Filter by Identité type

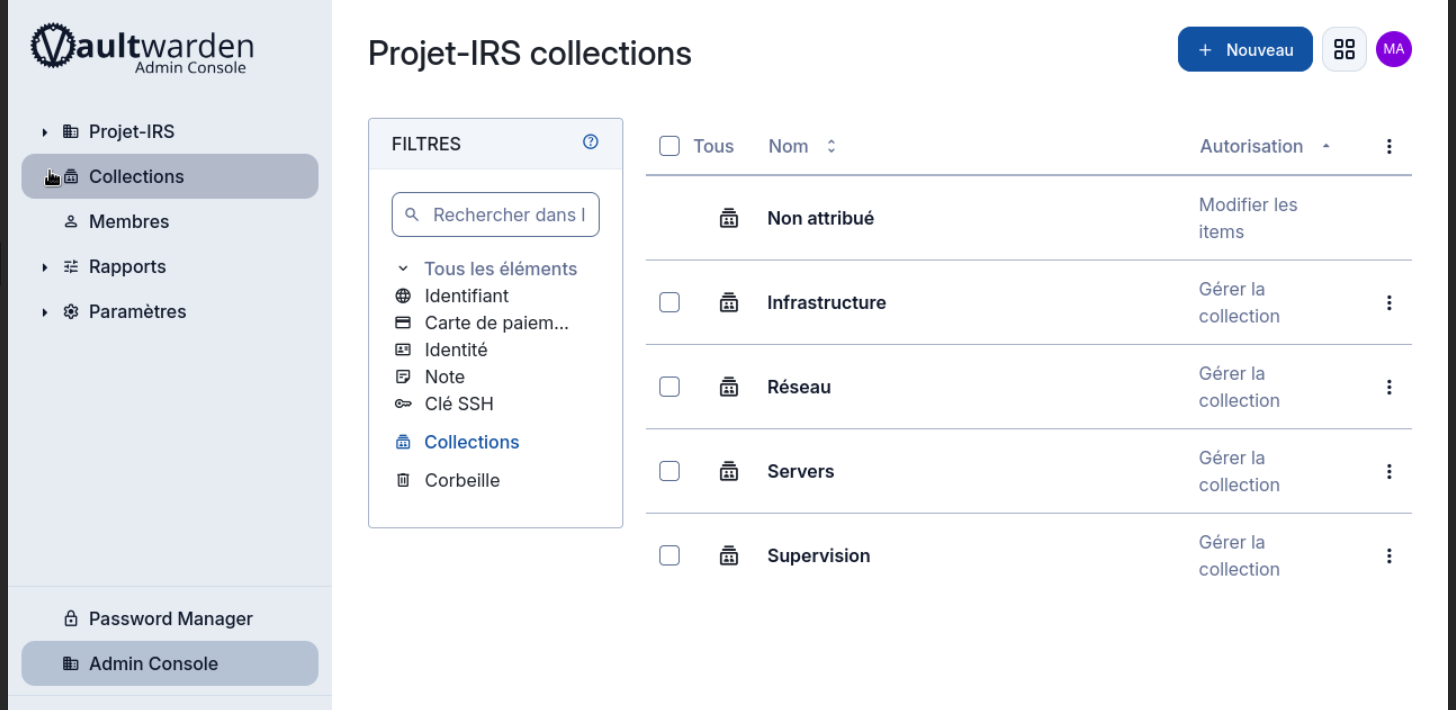(x=456, y=350)
